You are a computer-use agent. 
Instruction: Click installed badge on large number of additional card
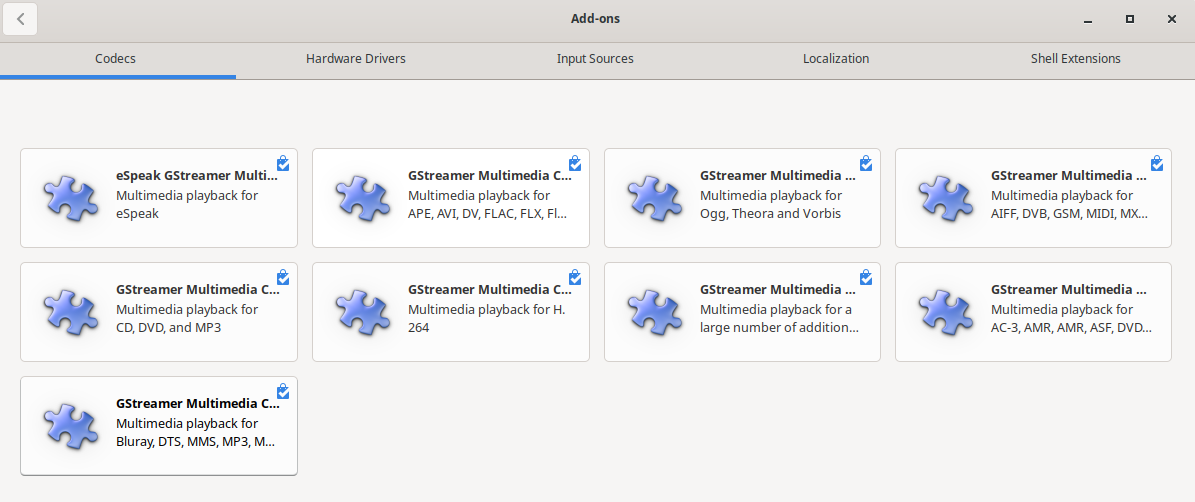pos(866,277)
